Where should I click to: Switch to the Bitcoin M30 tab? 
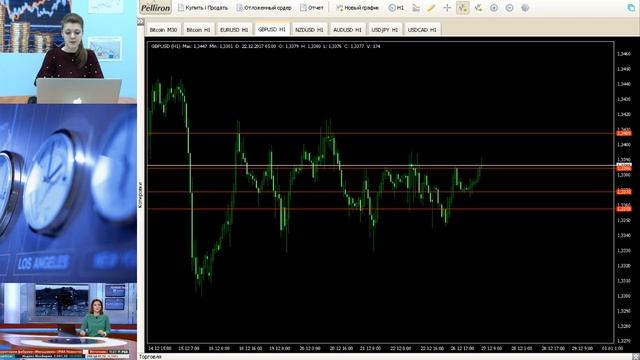[163, 30]
